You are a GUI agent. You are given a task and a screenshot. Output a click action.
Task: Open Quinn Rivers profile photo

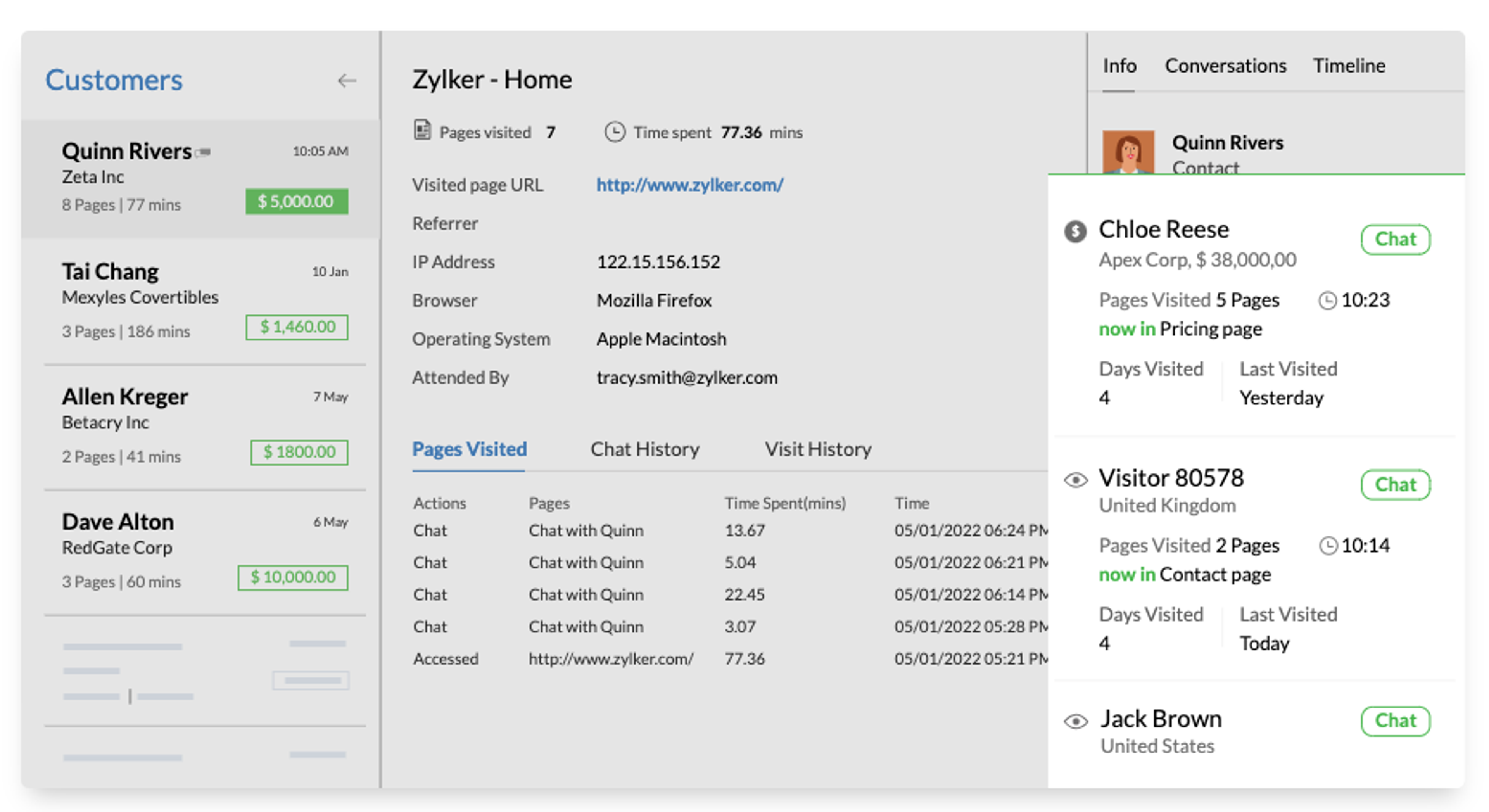1128,152
